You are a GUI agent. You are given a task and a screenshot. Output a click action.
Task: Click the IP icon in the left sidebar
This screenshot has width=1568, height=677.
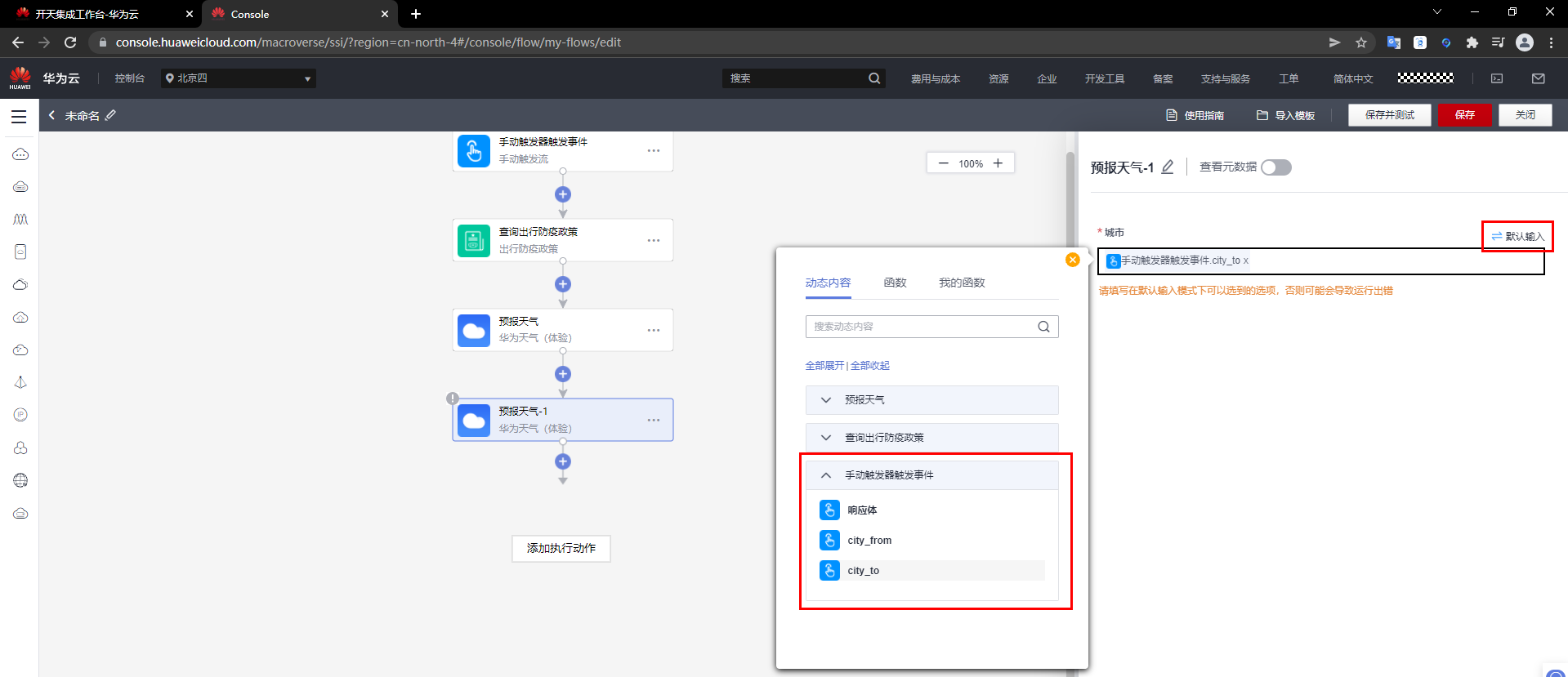click(20, 415)
